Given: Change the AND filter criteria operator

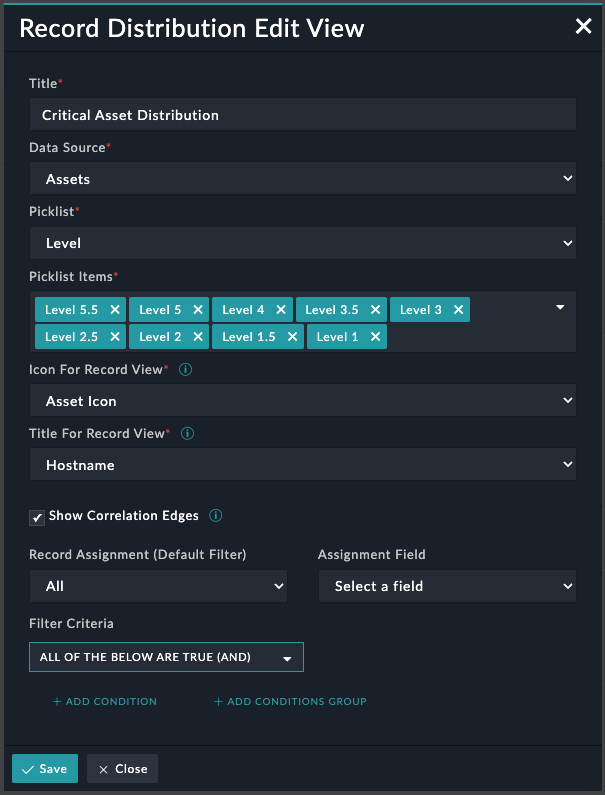Looking at the screenshot, I should tap(166, 657).
